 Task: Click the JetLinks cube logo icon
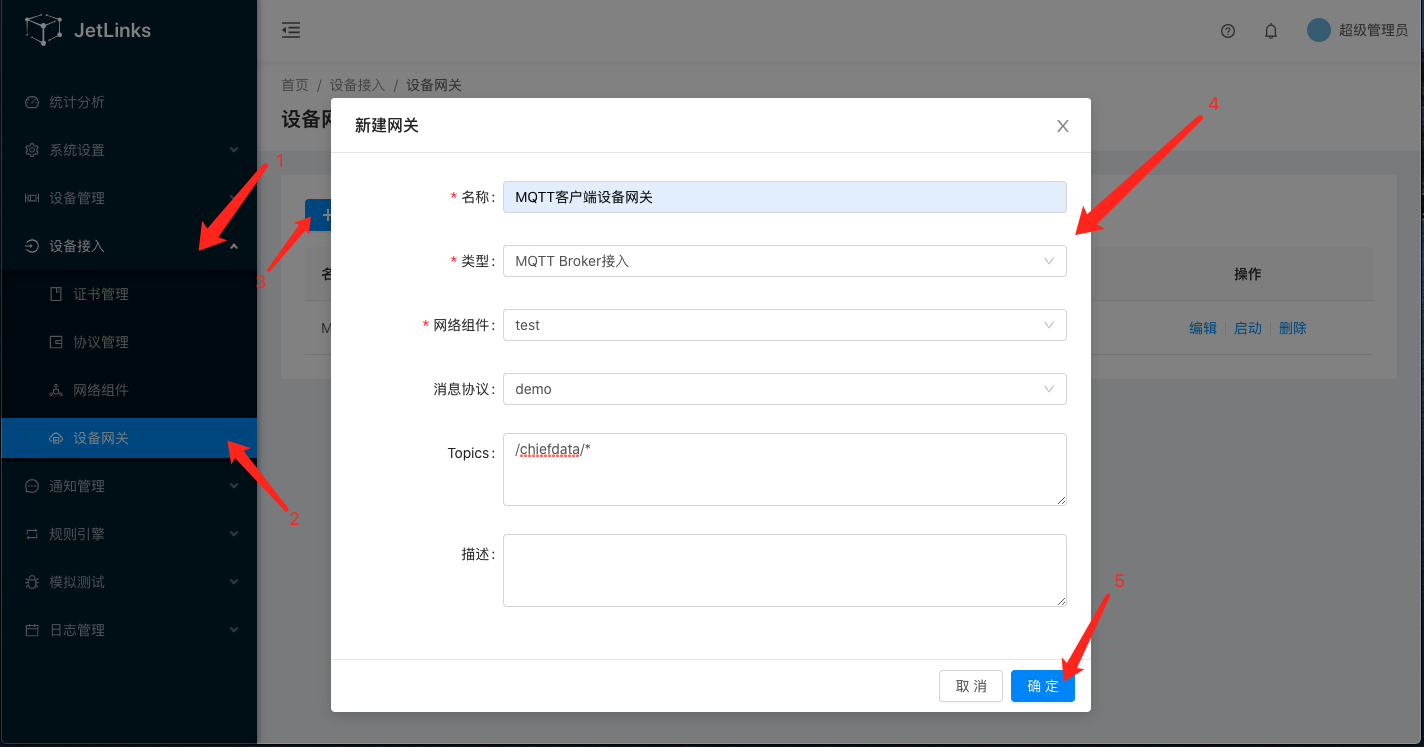pos(43,30)
